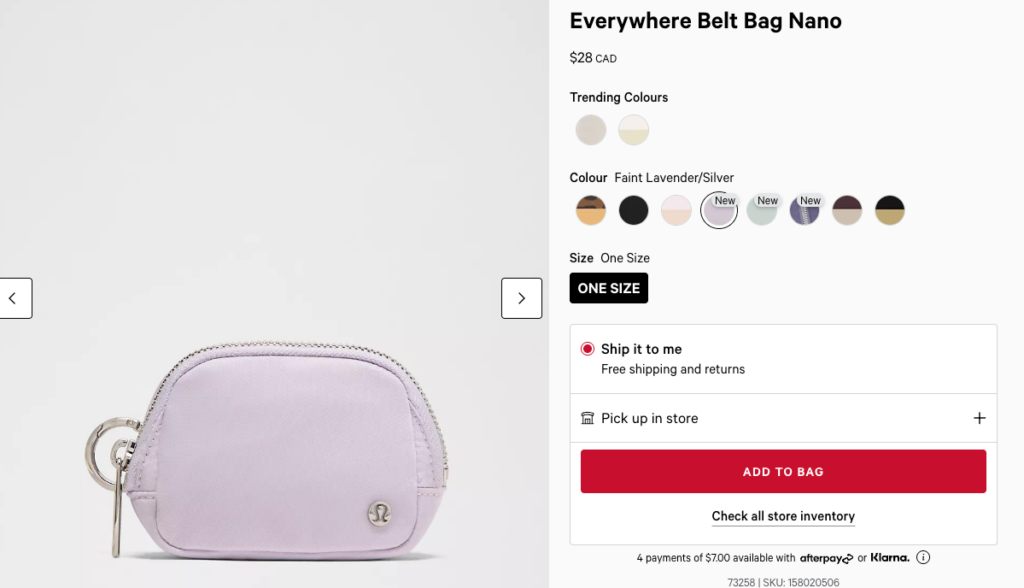Viewport: 1024px width, 588px height.
Task: Select the new purple zipper colour swatch
Action: click(x=804, y=210)
